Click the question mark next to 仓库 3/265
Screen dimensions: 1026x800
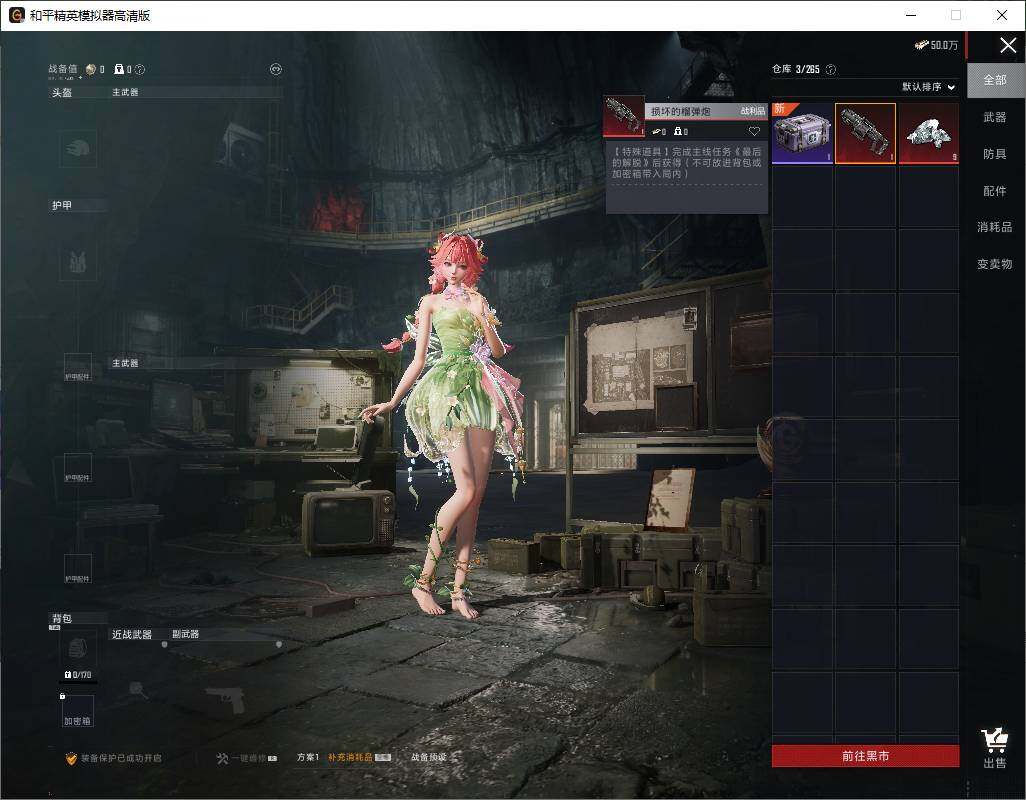coord(831,69)
